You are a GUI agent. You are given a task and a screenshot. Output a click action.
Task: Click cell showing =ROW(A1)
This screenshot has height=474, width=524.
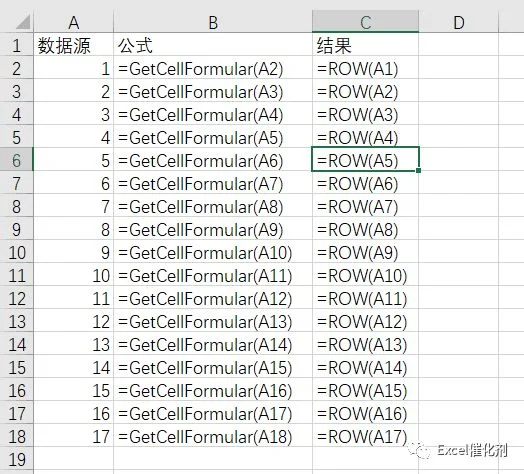(x=365, y=68)
